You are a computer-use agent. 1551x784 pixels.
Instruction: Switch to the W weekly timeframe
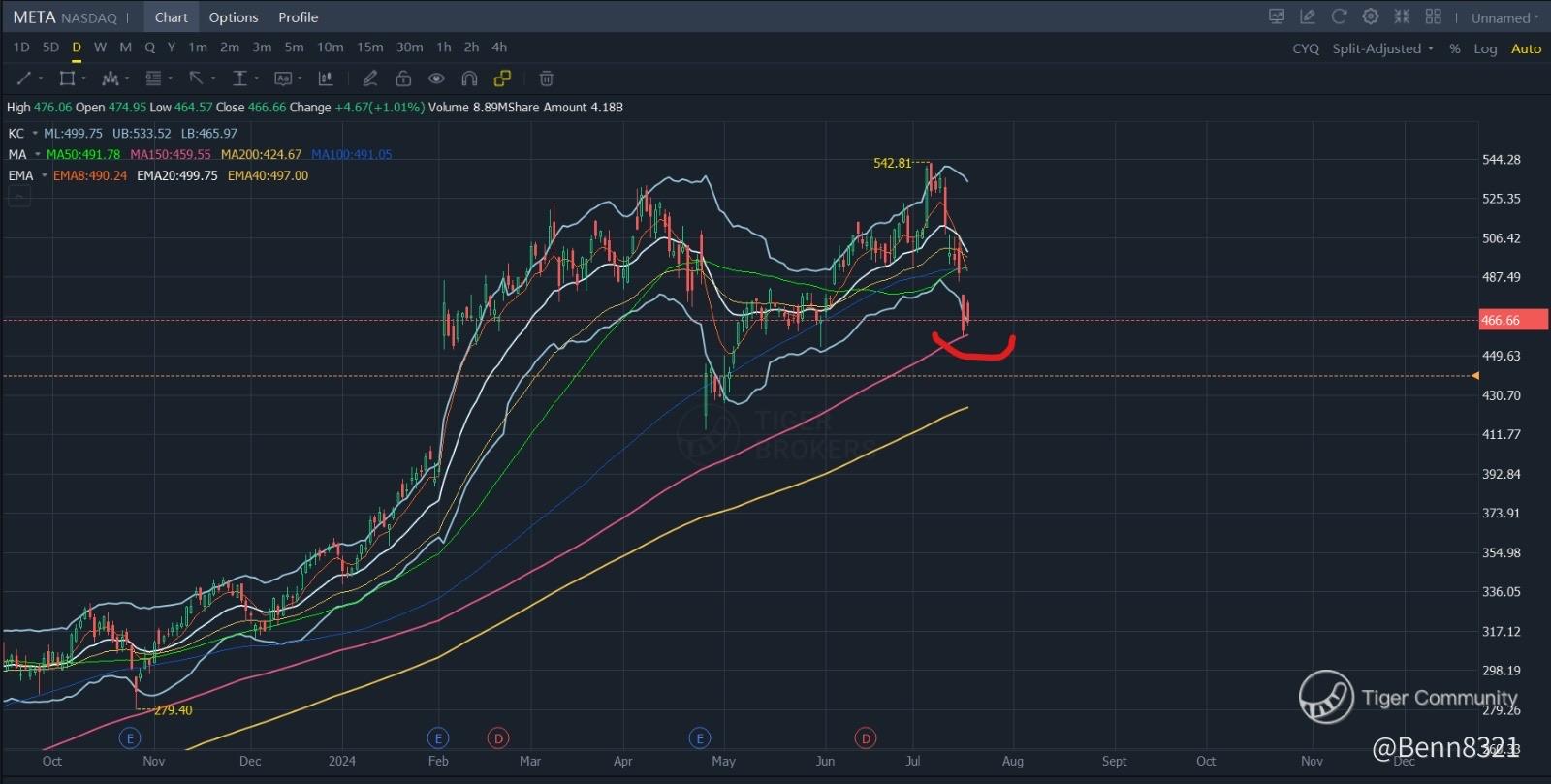pos(100,47)
